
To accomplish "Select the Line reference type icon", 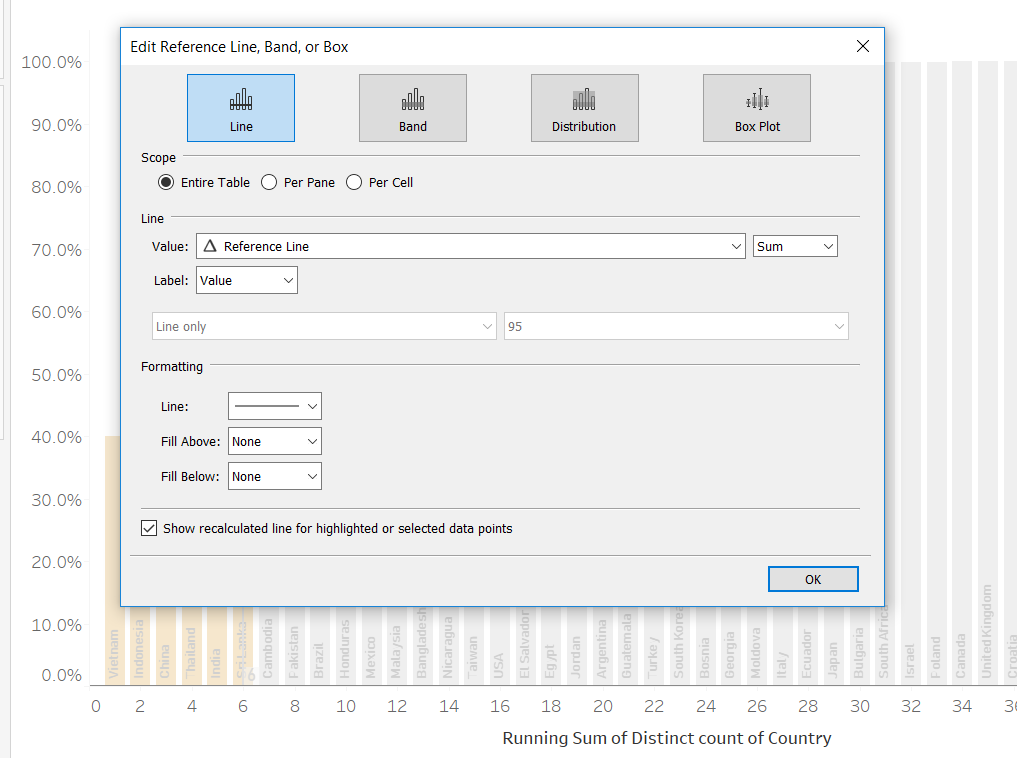I will tap(241, 108).
